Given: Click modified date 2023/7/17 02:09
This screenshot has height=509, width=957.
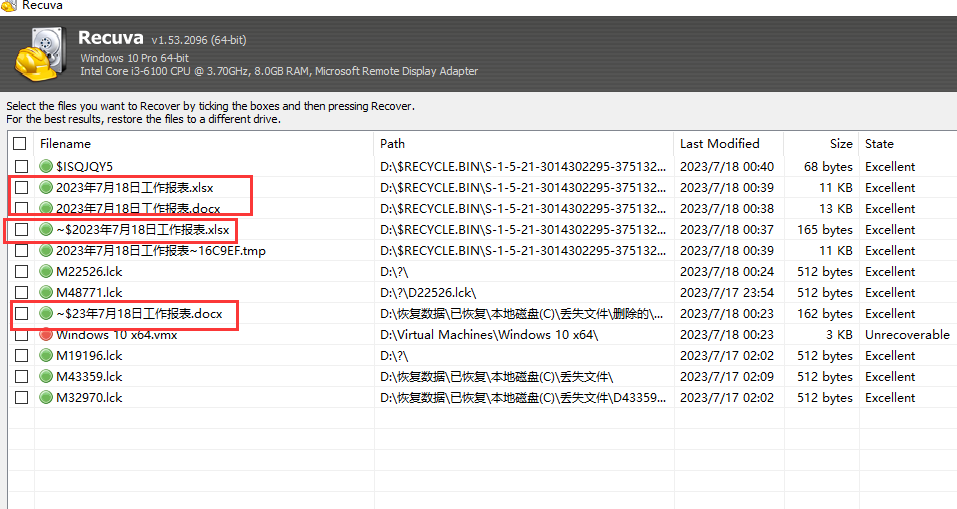Looking at the screenshot, I should click(x=727, y=377).
